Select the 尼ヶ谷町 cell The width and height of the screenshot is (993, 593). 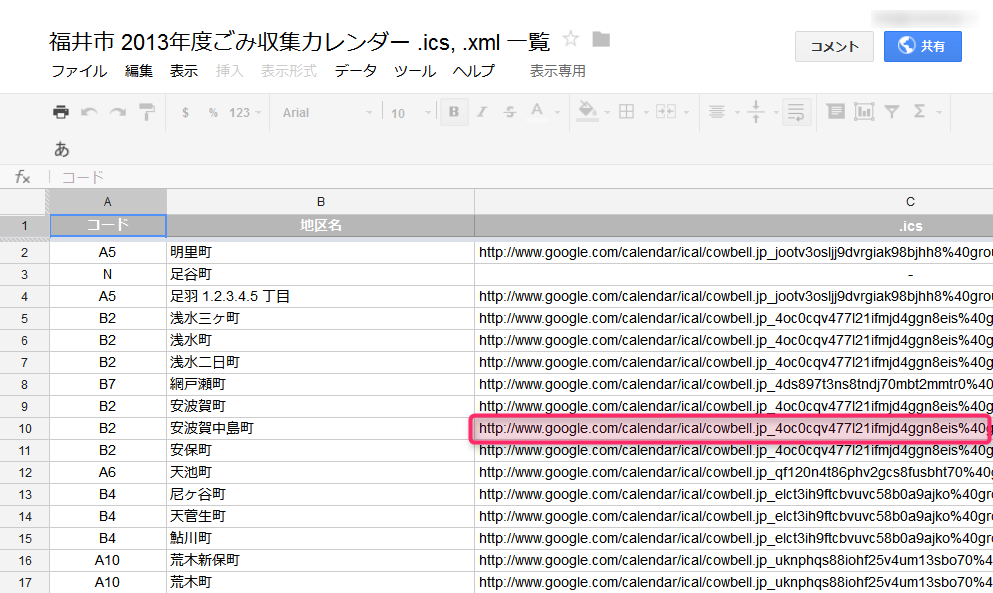pyautogui.click(x=320, y=495)
